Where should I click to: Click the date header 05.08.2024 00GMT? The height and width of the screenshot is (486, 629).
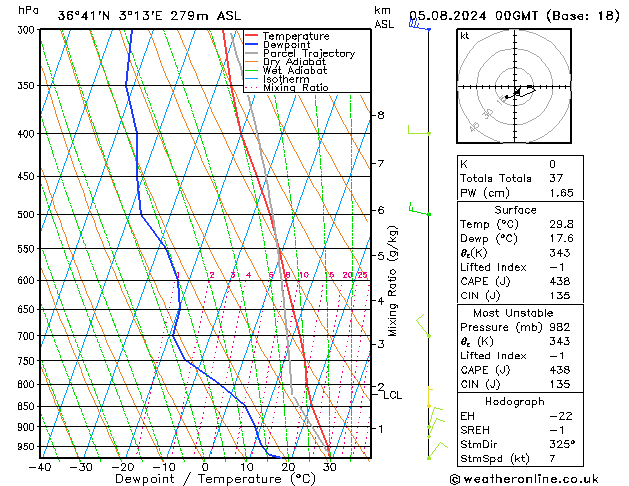[x=473, y=16]
